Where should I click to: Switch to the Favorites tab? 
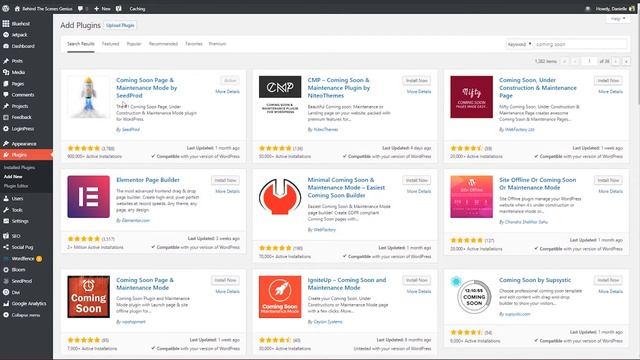pos(194,44)
